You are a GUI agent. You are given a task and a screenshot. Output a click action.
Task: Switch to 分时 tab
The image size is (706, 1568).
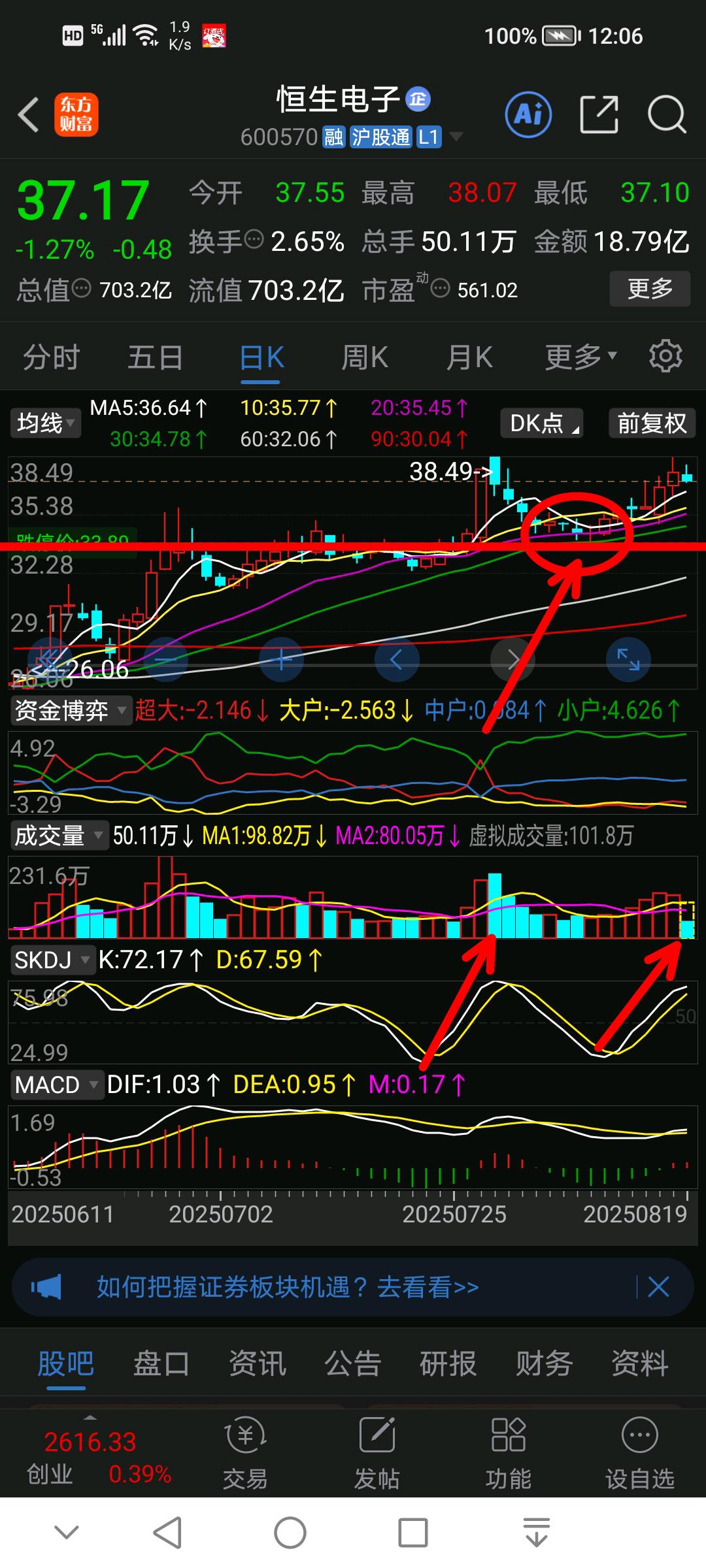pyautogui.click(x=52, y=357)
